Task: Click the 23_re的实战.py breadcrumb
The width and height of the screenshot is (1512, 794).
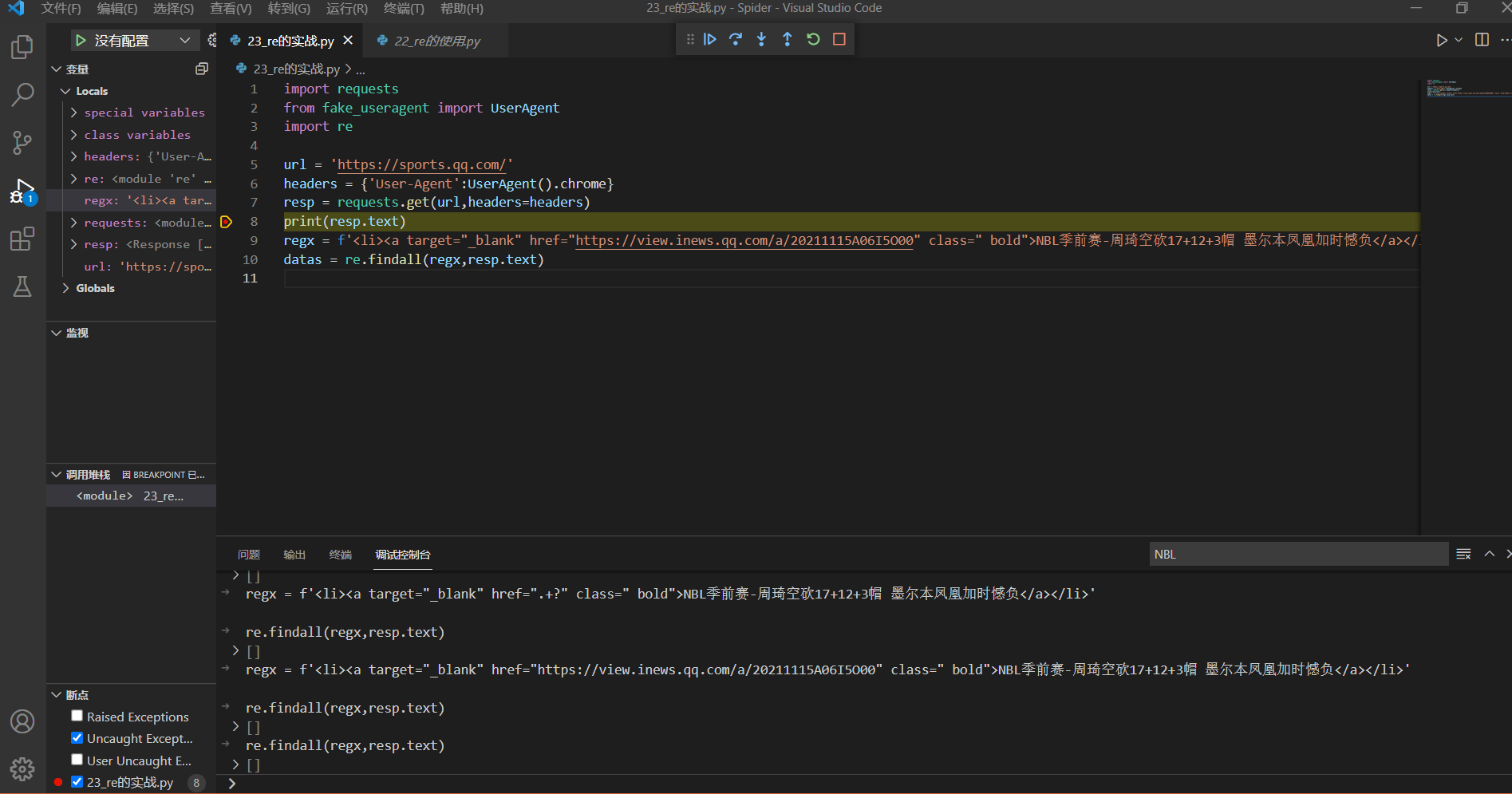Action: point(296,69)
